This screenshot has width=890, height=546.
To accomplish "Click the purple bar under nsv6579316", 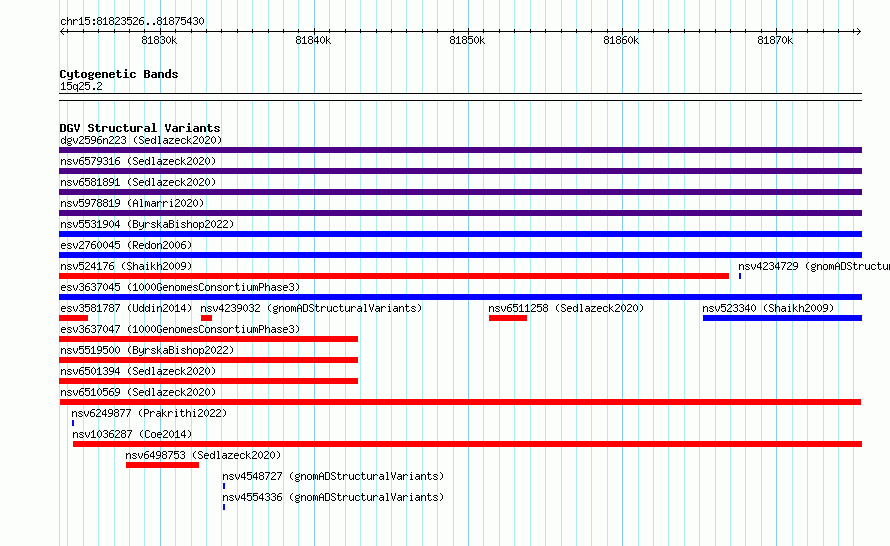I will tap(460, 171).
